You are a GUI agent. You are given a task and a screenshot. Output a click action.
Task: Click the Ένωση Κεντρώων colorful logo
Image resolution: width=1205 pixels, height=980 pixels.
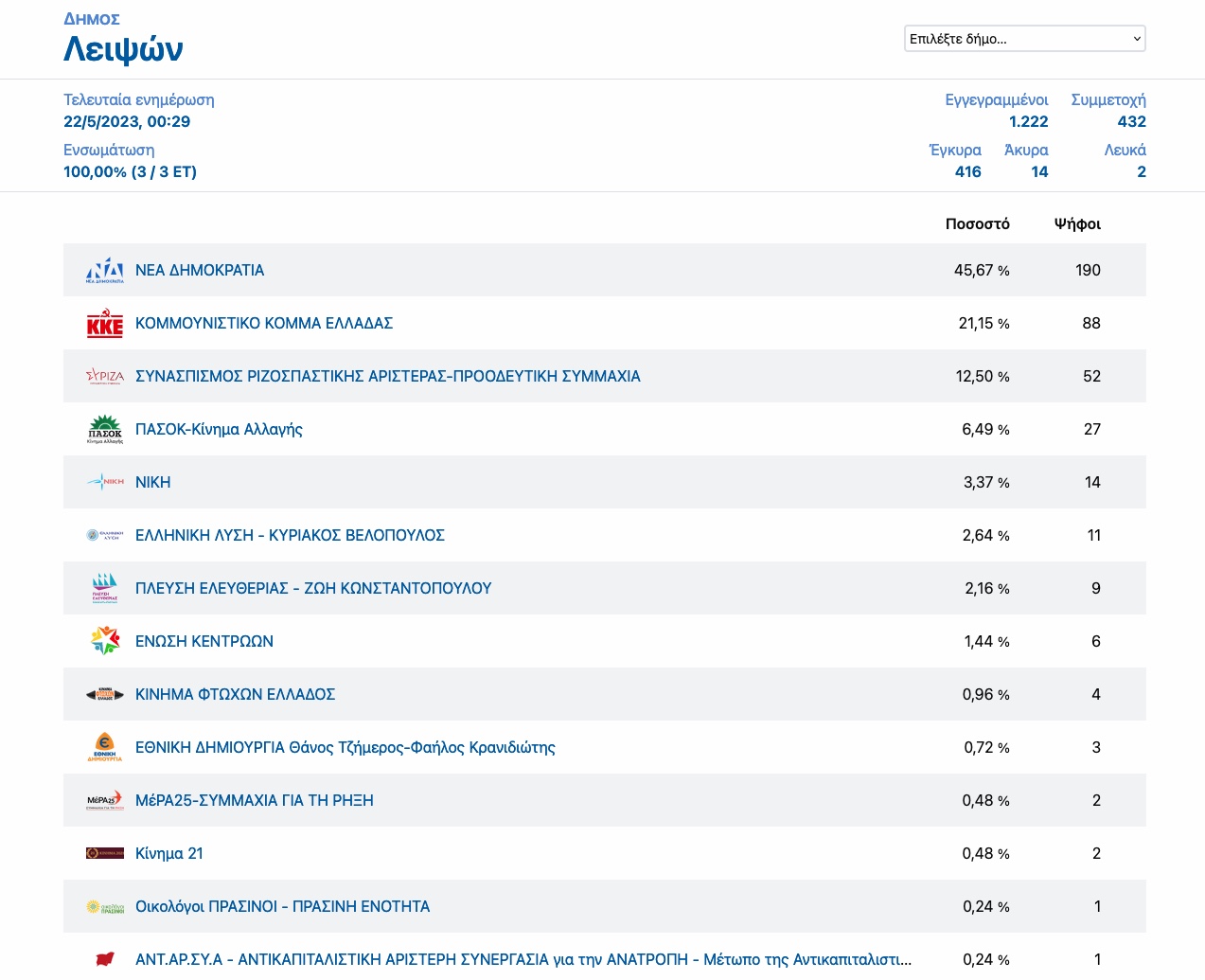pos(105,641)
